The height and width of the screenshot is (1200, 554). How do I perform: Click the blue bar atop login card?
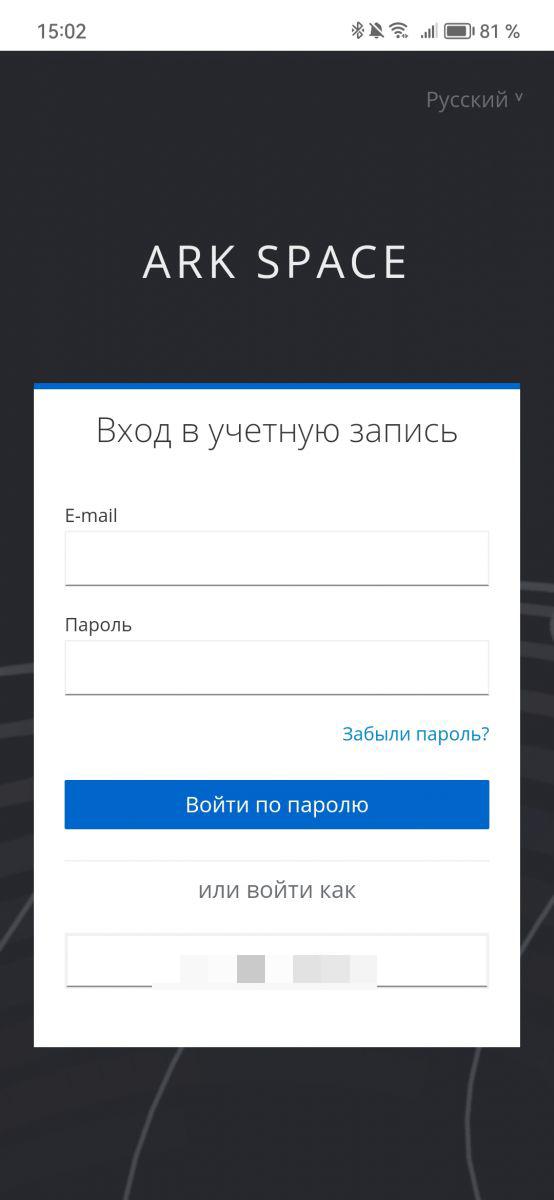pos(277,386)
